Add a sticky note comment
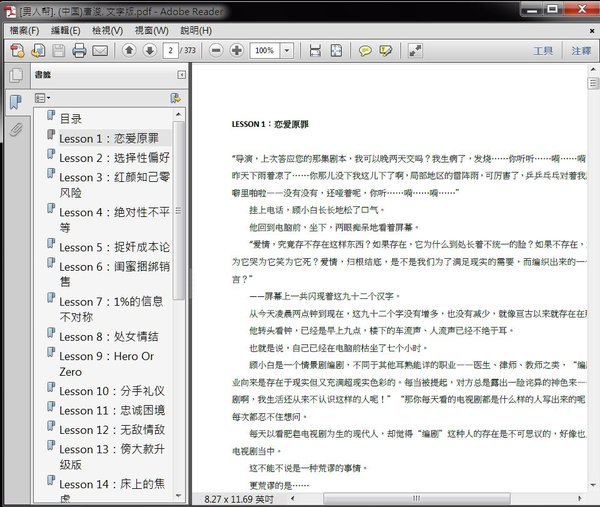 pos(366,50)
